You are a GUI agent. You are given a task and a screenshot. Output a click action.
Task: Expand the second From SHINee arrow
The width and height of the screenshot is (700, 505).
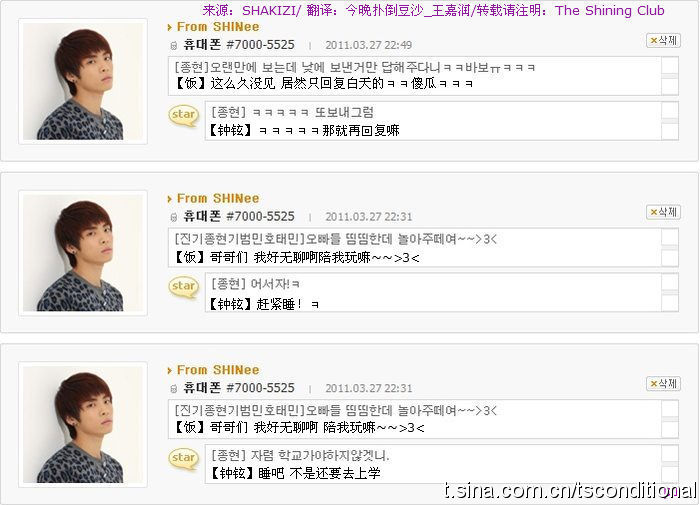(x=169, y=199)
